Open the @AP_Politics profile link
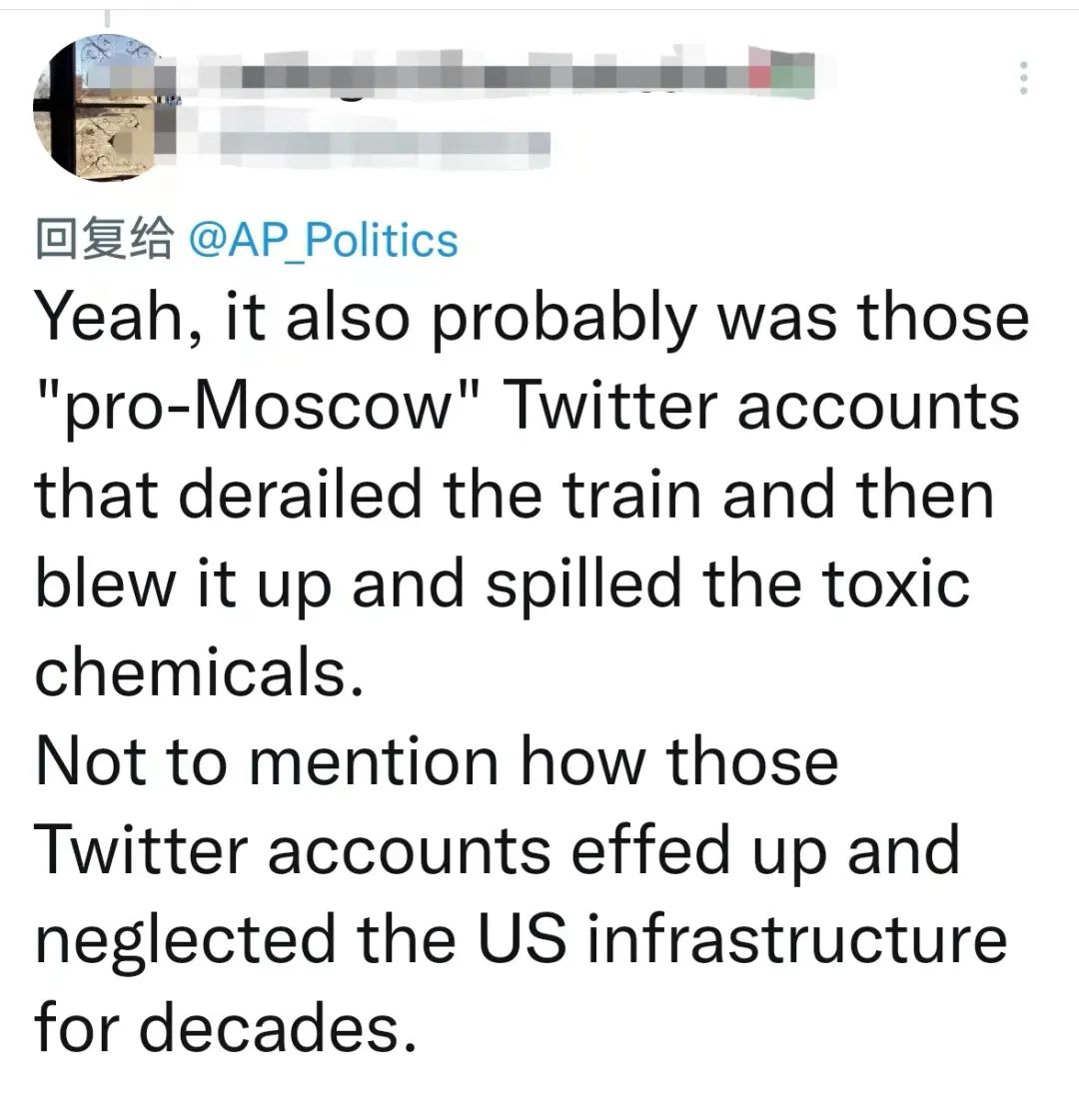Screen dimensions: 1079x1120 pyautogui.click(x=322, y=241)
